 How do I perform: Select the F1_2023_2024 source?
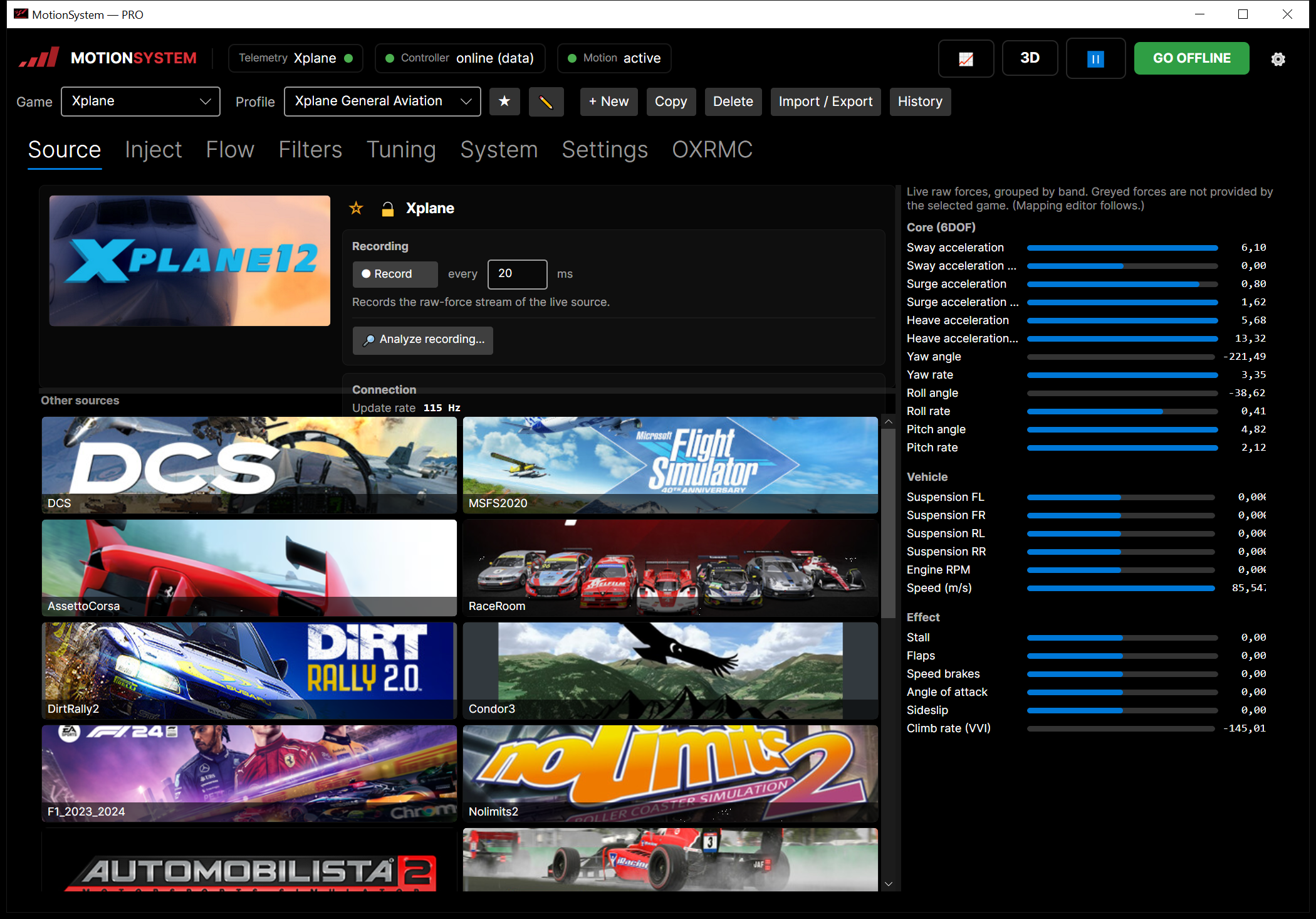(x=249, y=774)
